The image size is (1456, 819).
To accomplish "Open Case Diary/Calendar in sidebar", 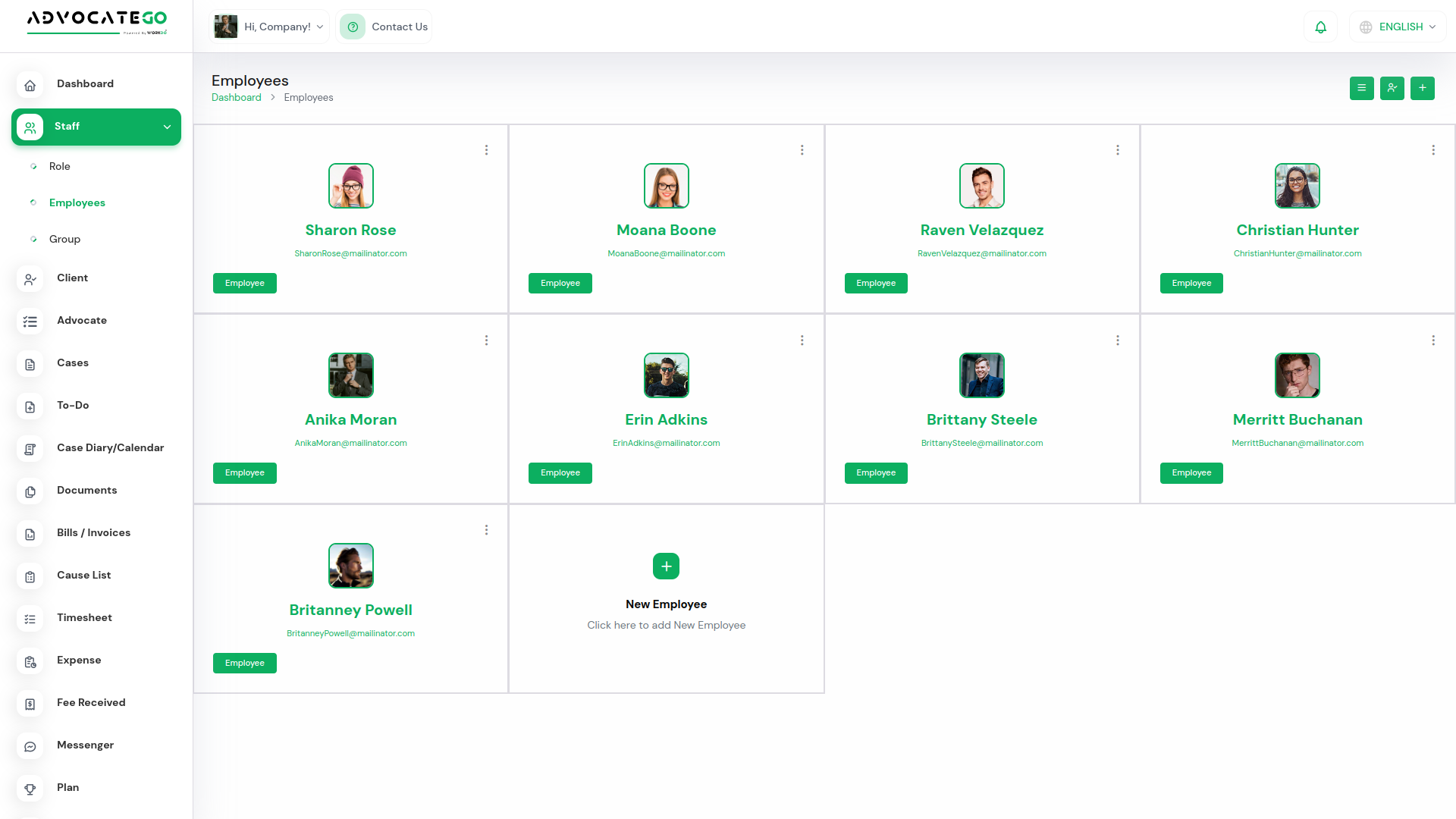I will (110, 448).
